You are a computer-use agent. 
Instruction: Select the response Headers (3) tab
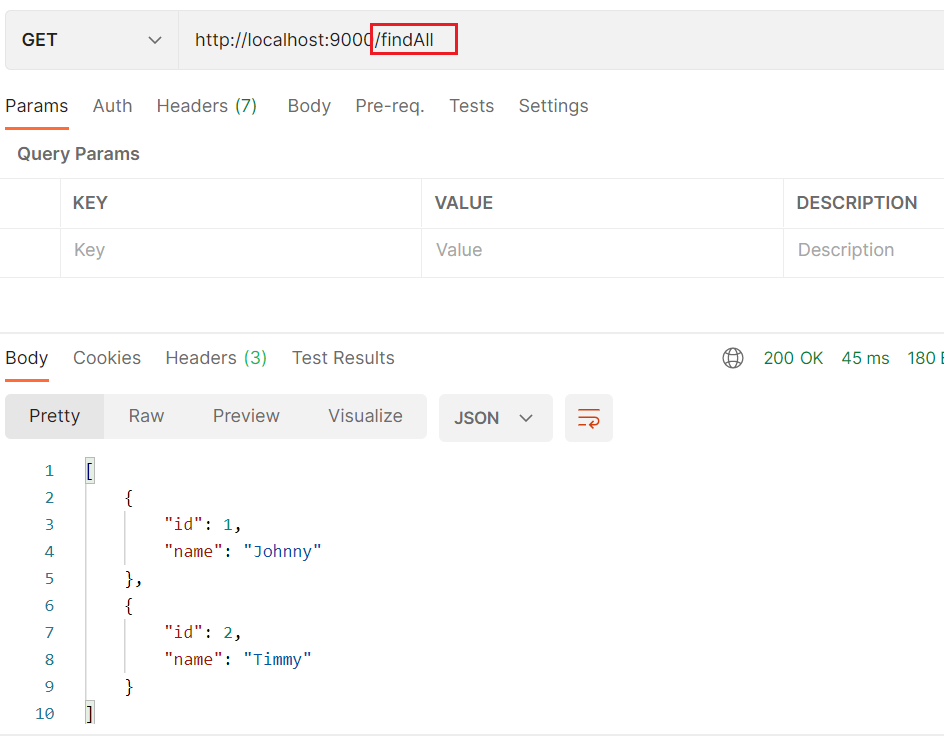click(216, 358)
